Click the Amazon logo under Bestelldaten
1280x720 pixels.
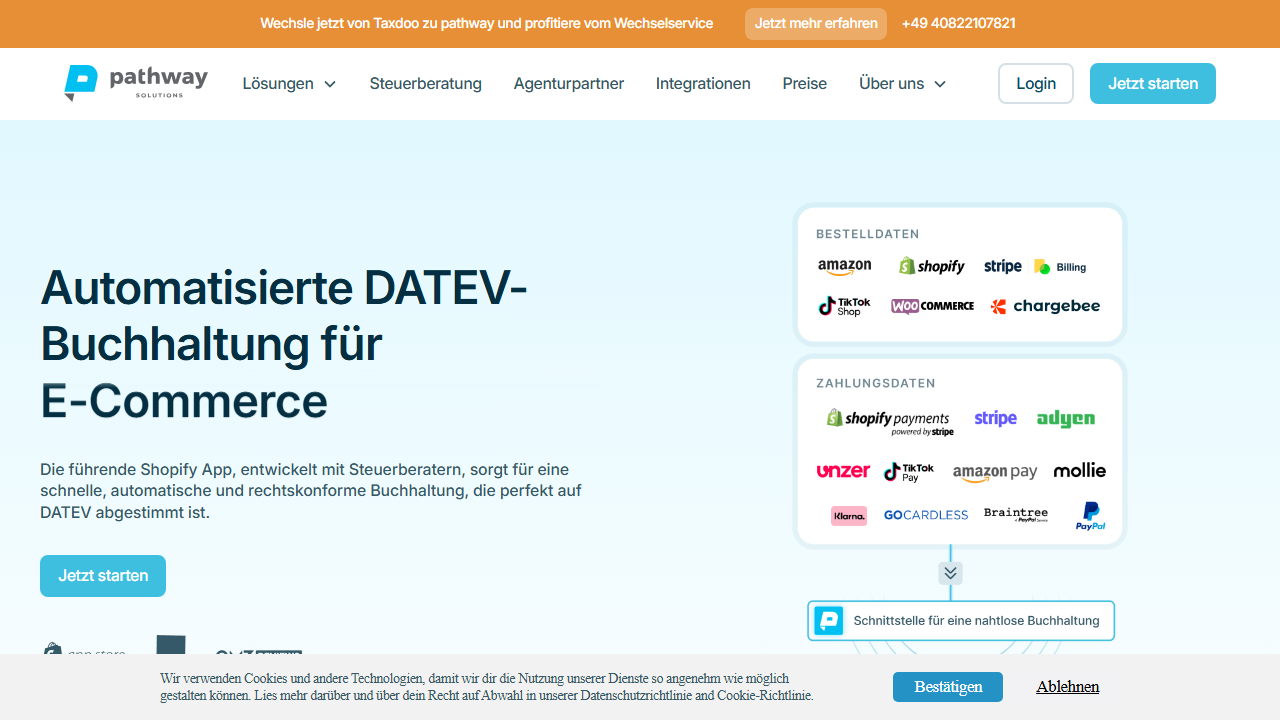(845, 266)
